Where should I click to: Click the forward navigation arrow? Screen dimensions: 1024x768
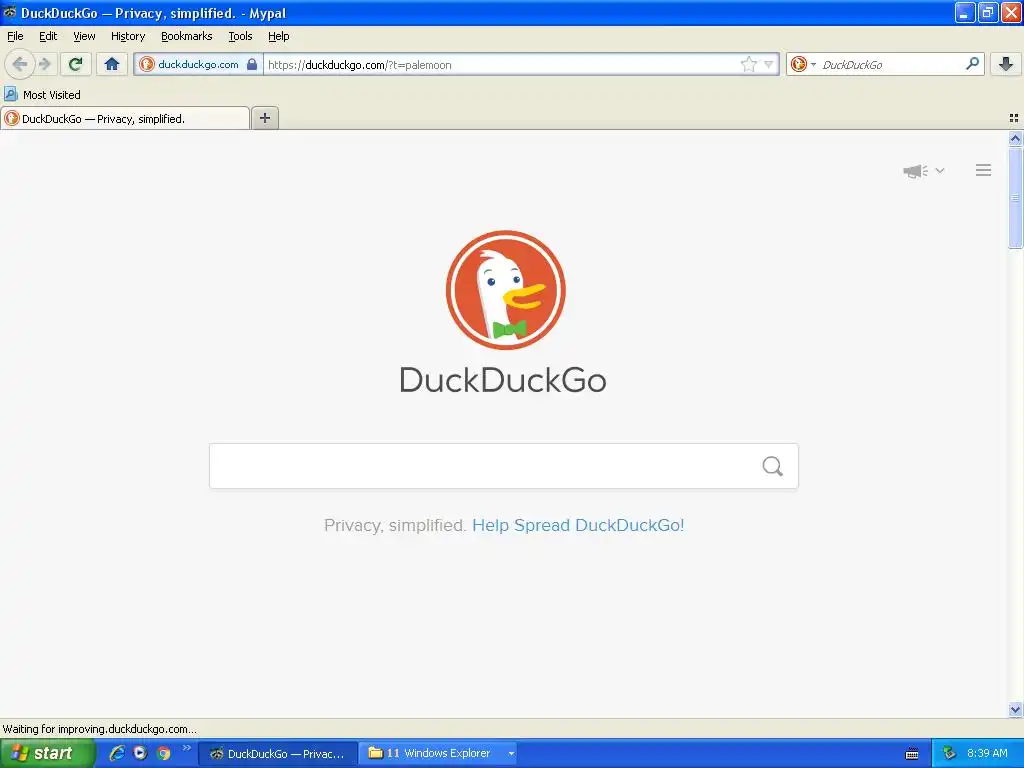tap(44, 64)
